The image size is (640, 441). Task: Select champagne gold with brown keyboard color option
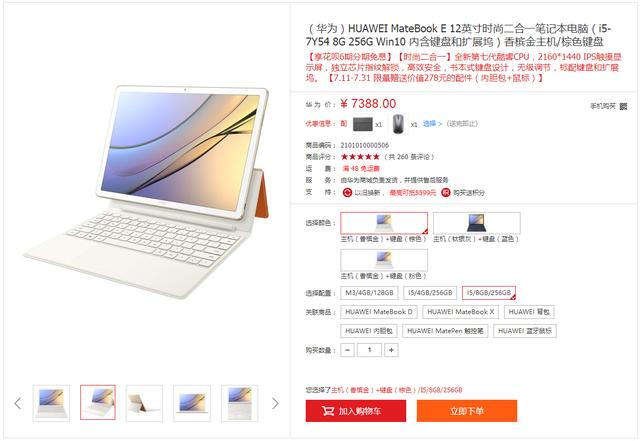click(384, 223)
